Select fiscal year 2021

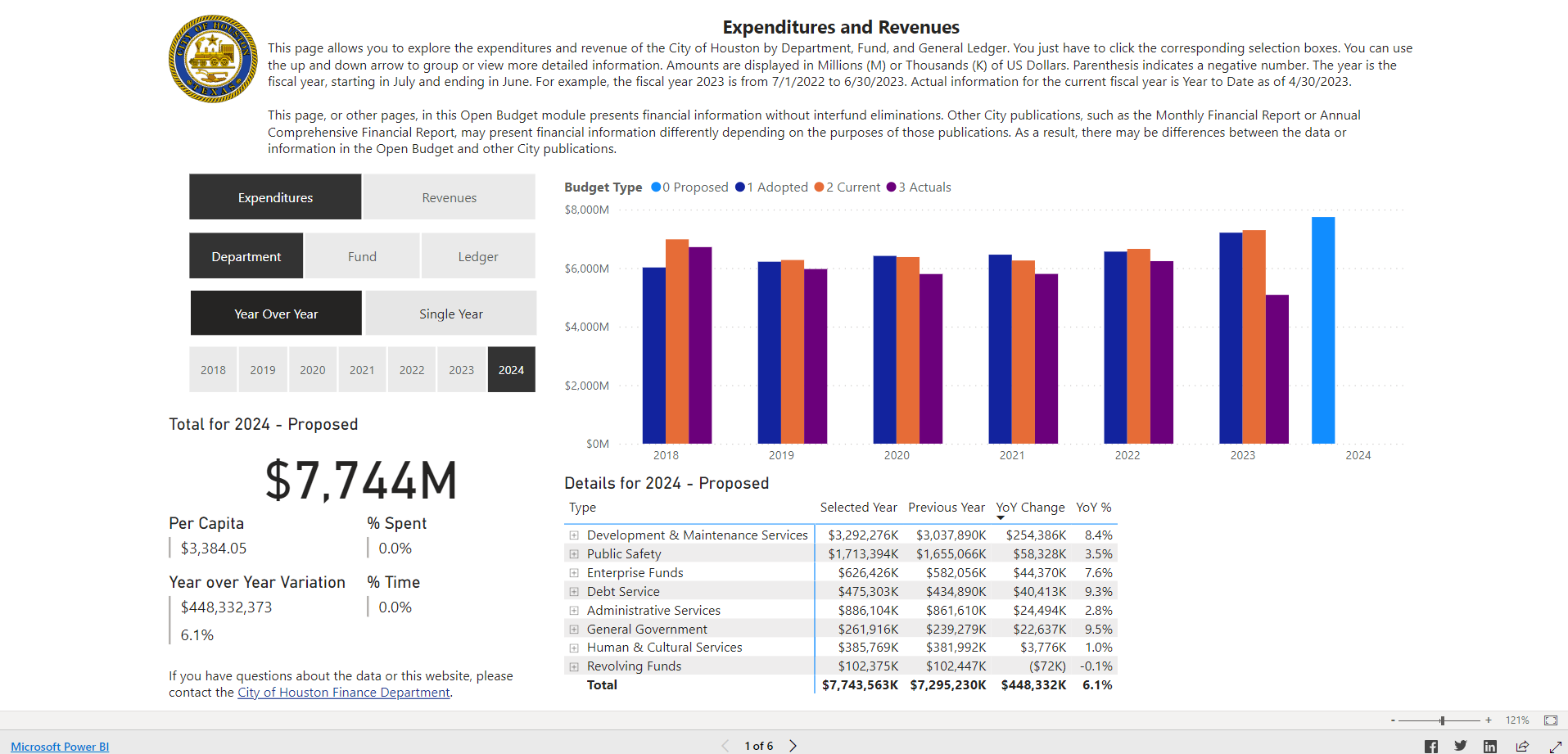(x=362, y=369)
